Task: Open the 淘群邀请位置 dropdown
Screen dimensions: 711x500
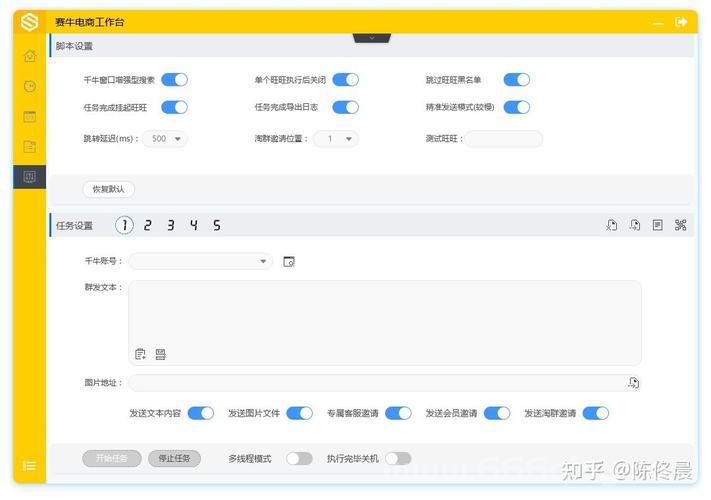Action: (336, 139)
